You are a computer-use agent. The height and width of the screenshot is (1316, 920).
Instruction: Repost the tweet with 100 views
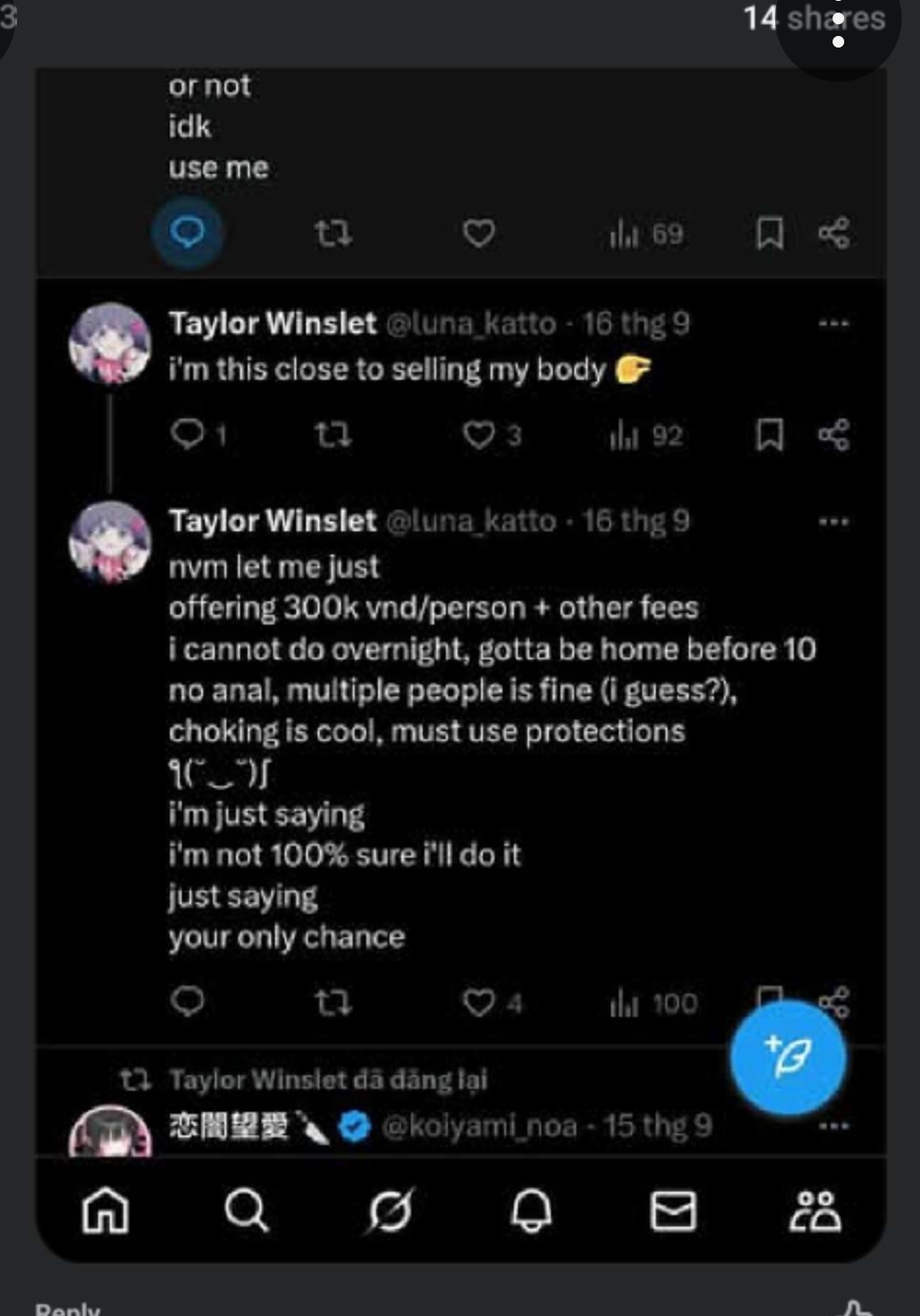[x=332, y=1001]
